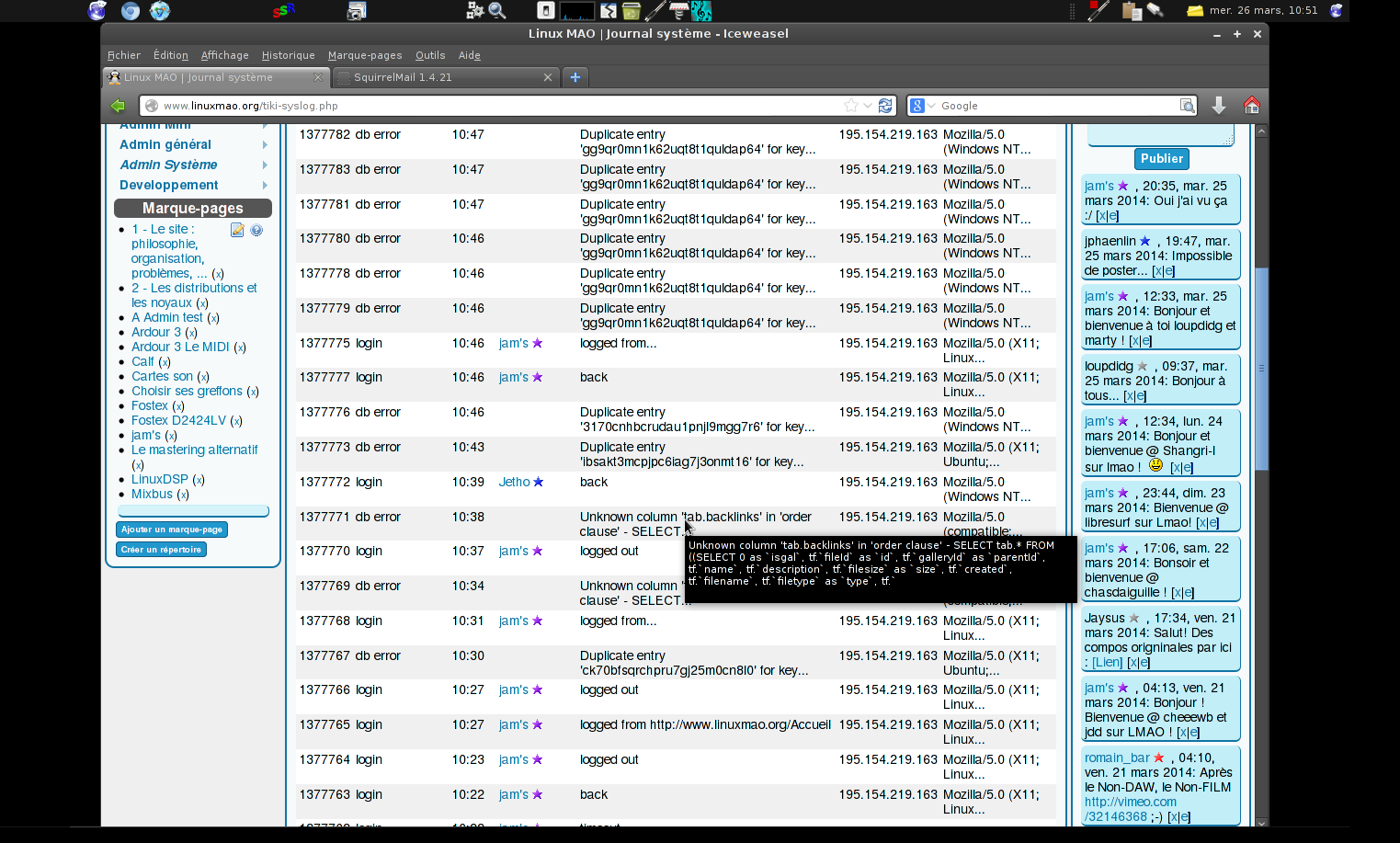Screen dimensions: 1400x843
Task: Open the Historique menu
Action: (288, 55)
